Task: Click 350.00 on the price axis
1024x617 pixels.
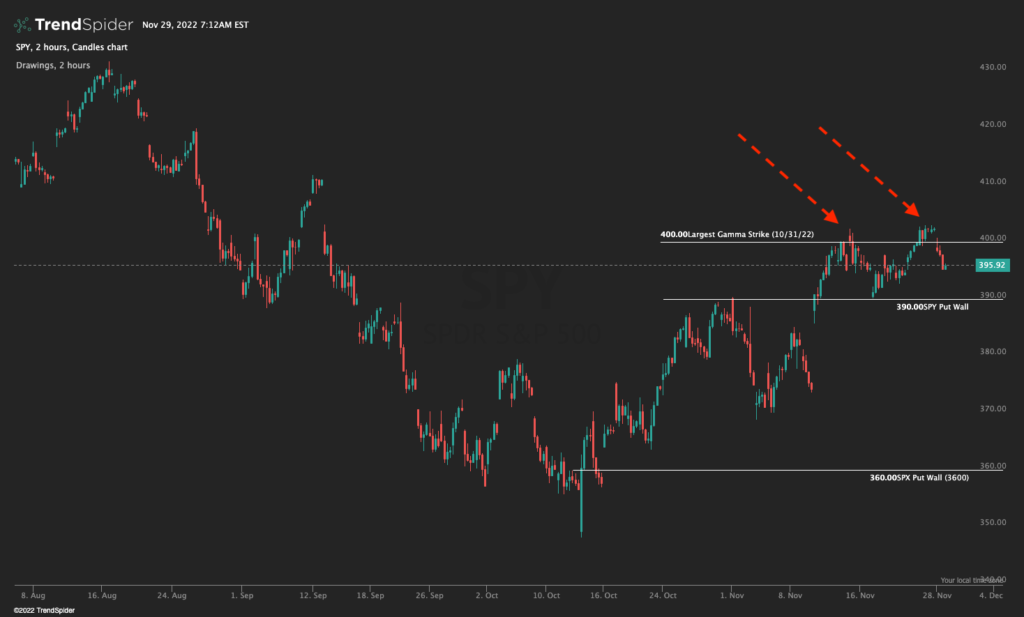Action: pyautogui.click(x=992, y=522)
